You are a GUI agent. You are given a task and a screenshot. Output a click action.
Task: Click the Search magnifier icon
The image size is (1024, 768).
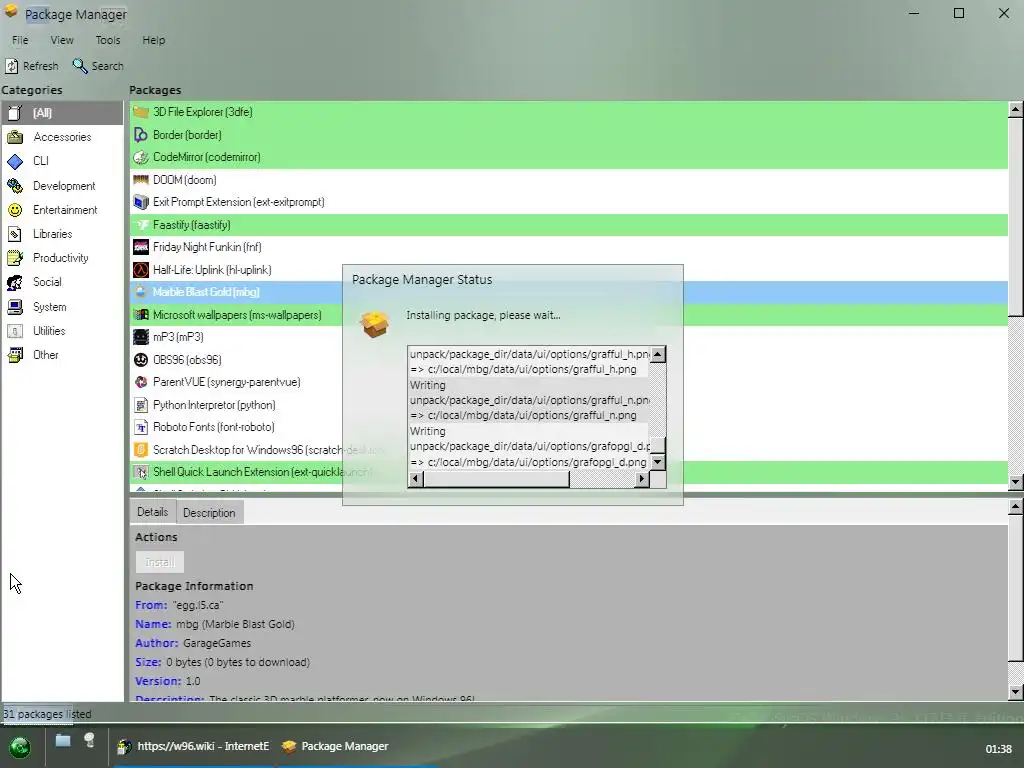pyautogui.click(x=80, y=66)
